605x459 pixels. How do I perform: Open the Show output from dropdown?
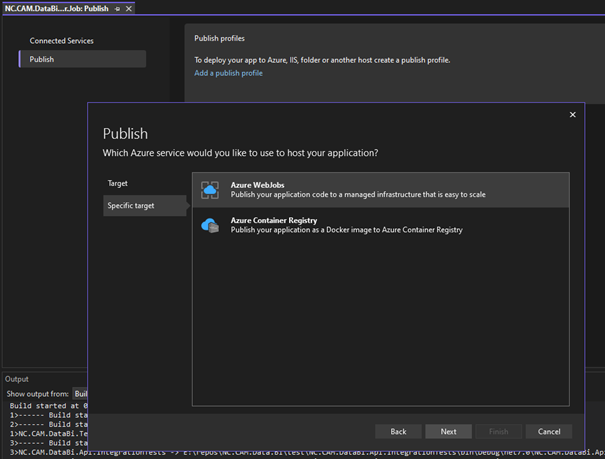coord(80,394)
